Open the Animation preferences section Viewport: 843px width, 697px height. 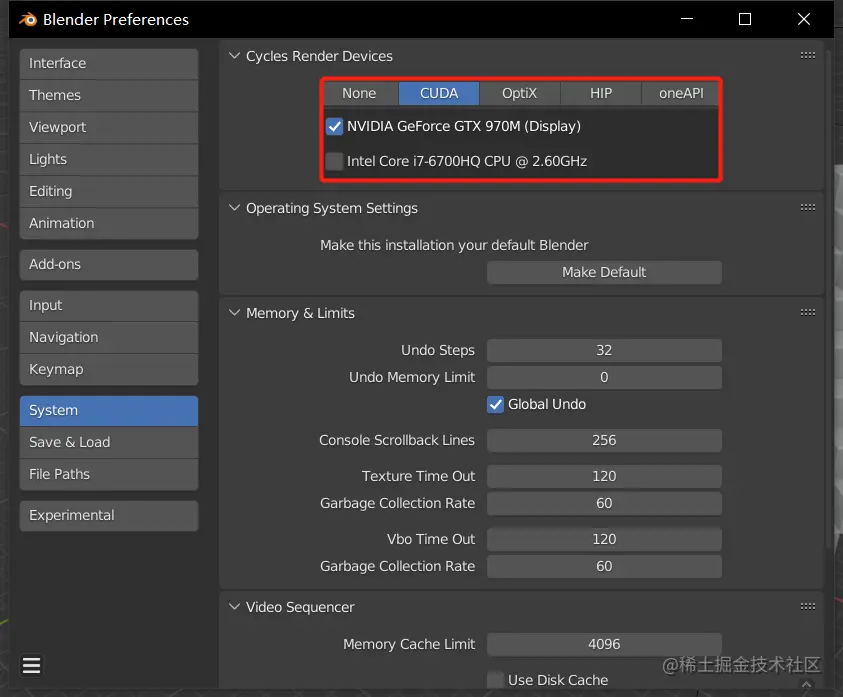[109, 224]
